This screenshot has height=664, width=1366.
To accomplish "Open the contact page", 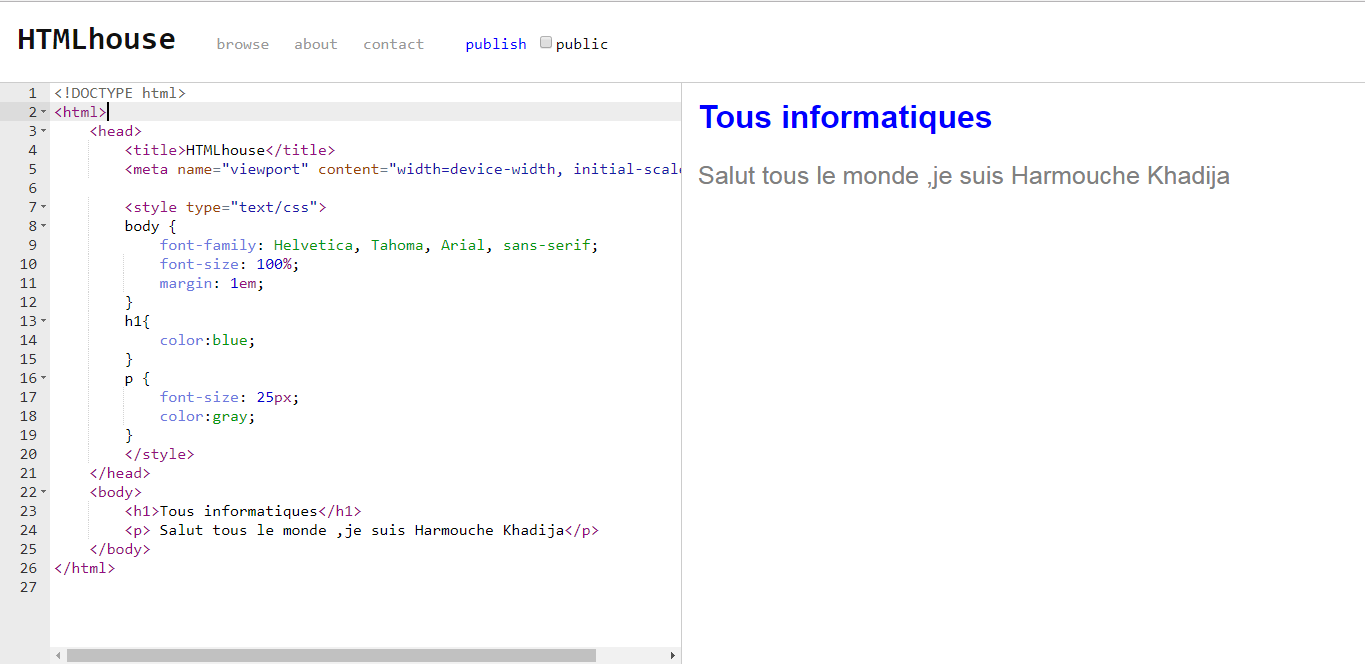I will (393, 44).
